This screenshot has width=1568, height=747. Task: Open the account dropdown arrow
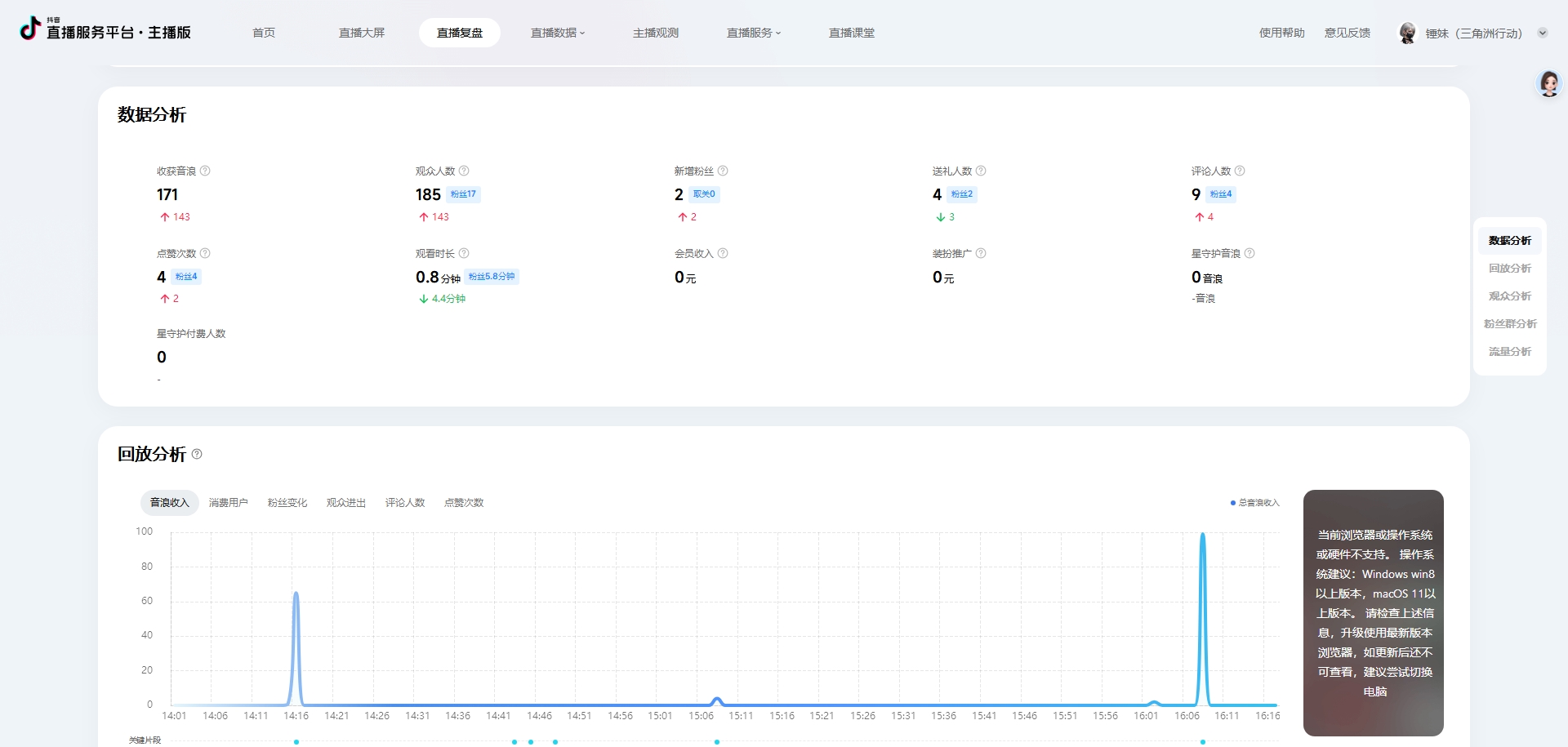pyautogui.click(x=1543, y=33)
